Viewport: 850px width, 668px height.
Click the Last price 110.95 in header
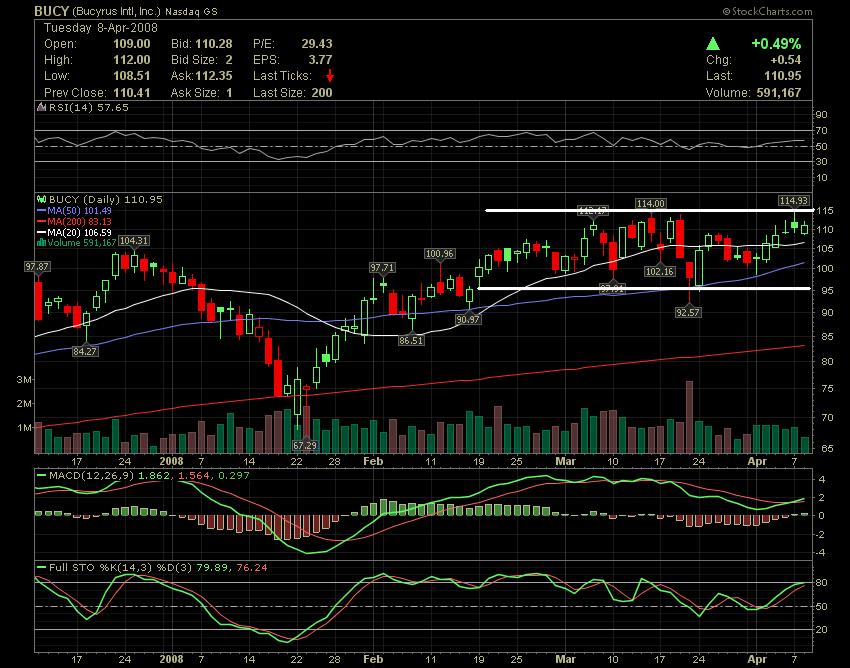(x=783, y=76)
